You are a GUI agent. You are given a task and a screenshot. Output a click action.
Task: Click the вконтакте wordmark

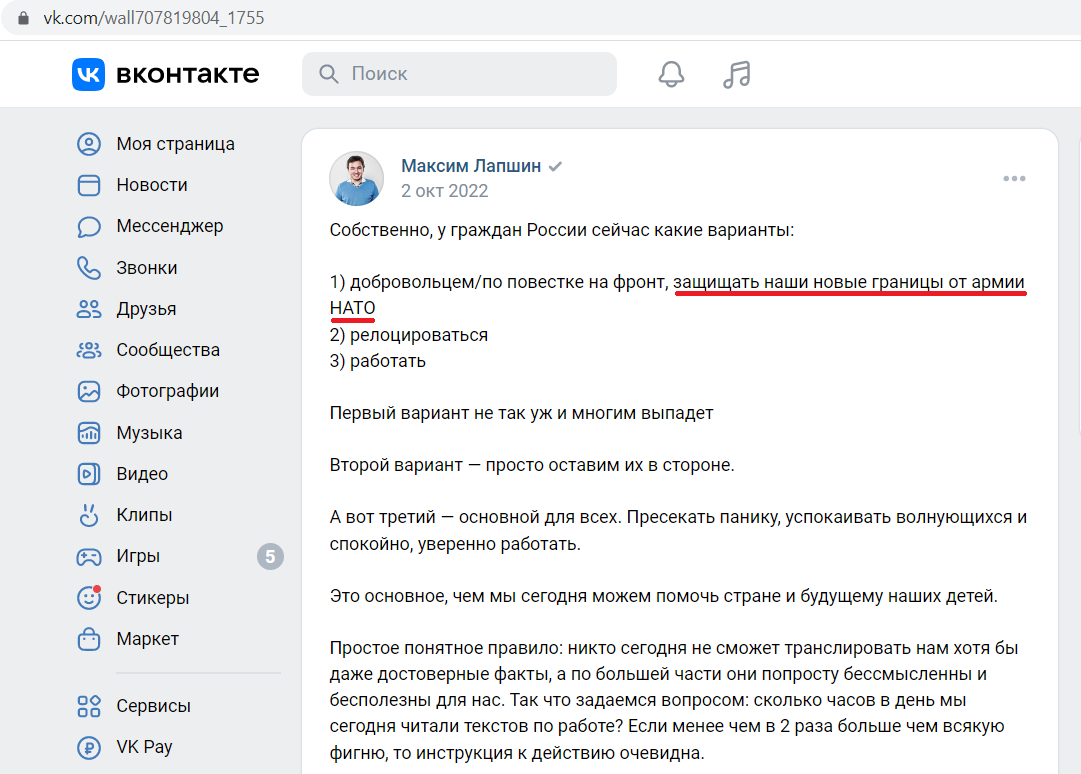(x=188, y=74)
